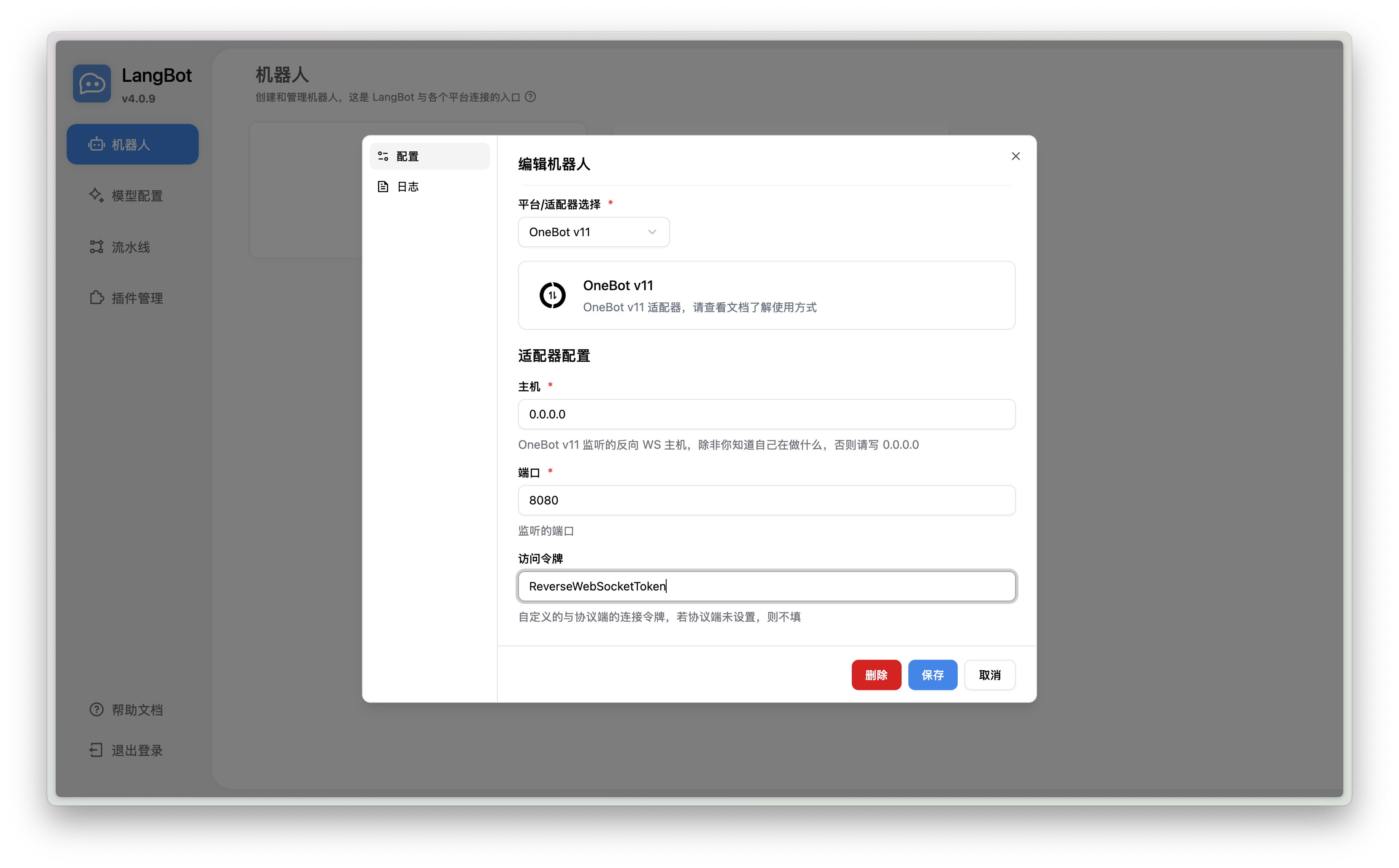Click the 取消 button
The width and height of the screenshot is (1399, 868).
click(x=989, y=675)
